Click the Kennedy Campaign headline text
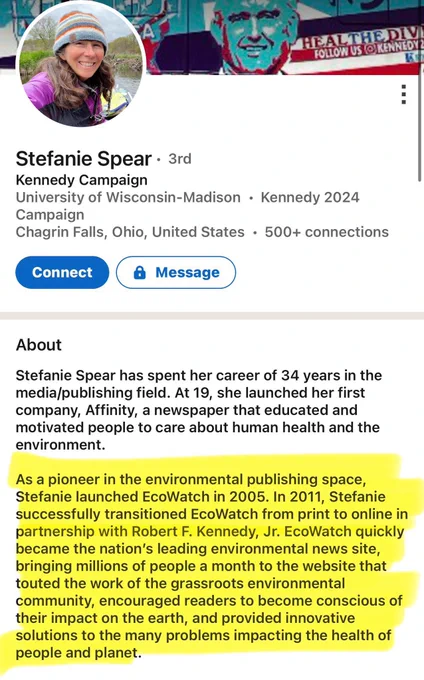Image resolution: width=424 pixels, height=680 pixels. [82, 180]
